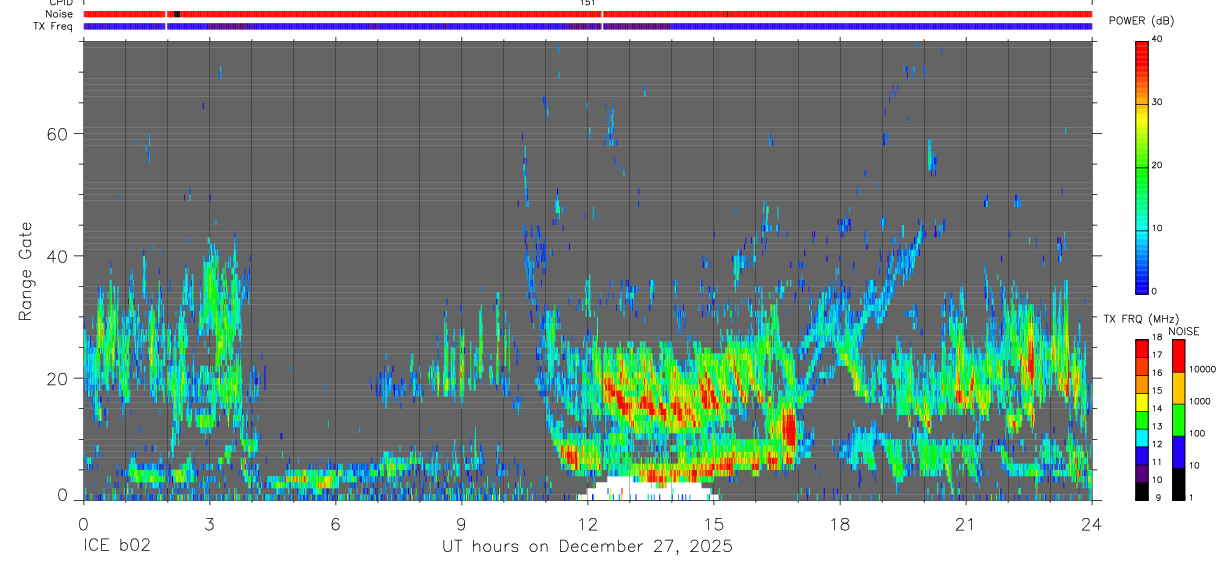Image resolution: width=1228 pixels, height=567 pixels.
Task: Click the UT hours axis tick label 18
Action: pos(840,523)
